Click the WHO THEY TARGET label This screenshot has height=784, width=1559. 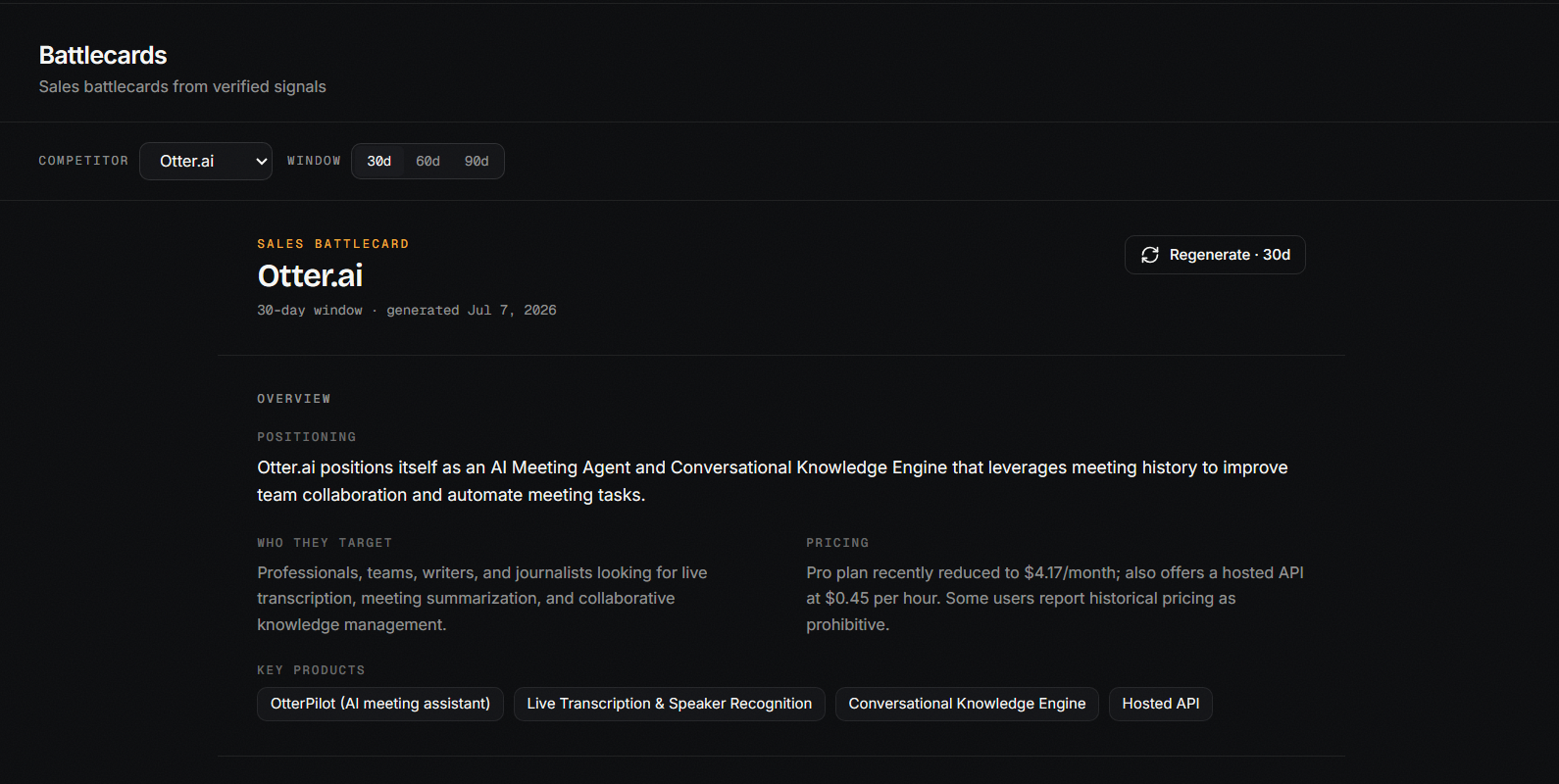tap(325, 543)
